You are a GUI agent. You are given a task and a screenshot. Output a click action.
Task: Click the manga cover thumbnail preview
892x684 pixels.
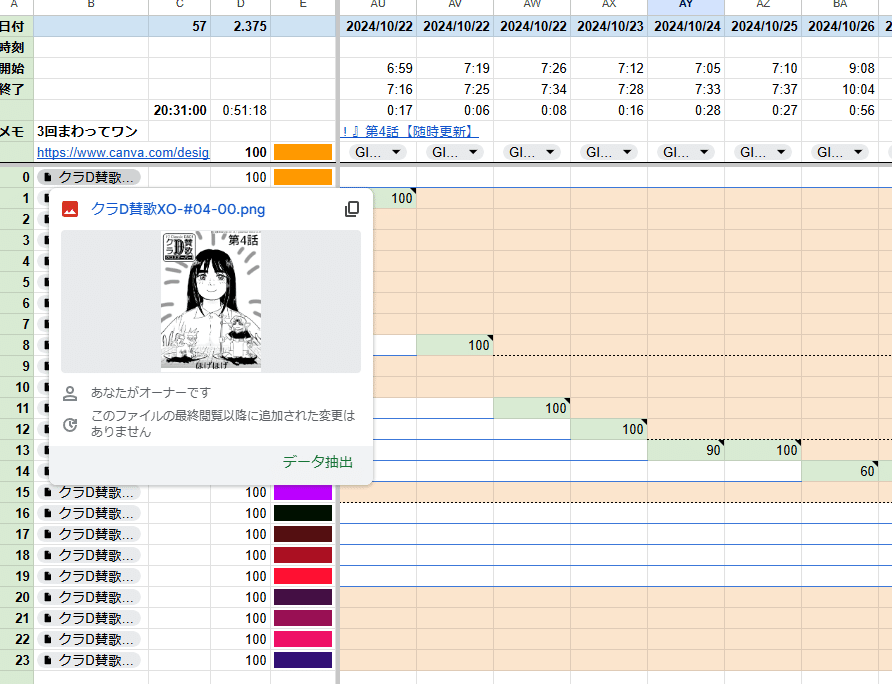(x=211, y=301)
